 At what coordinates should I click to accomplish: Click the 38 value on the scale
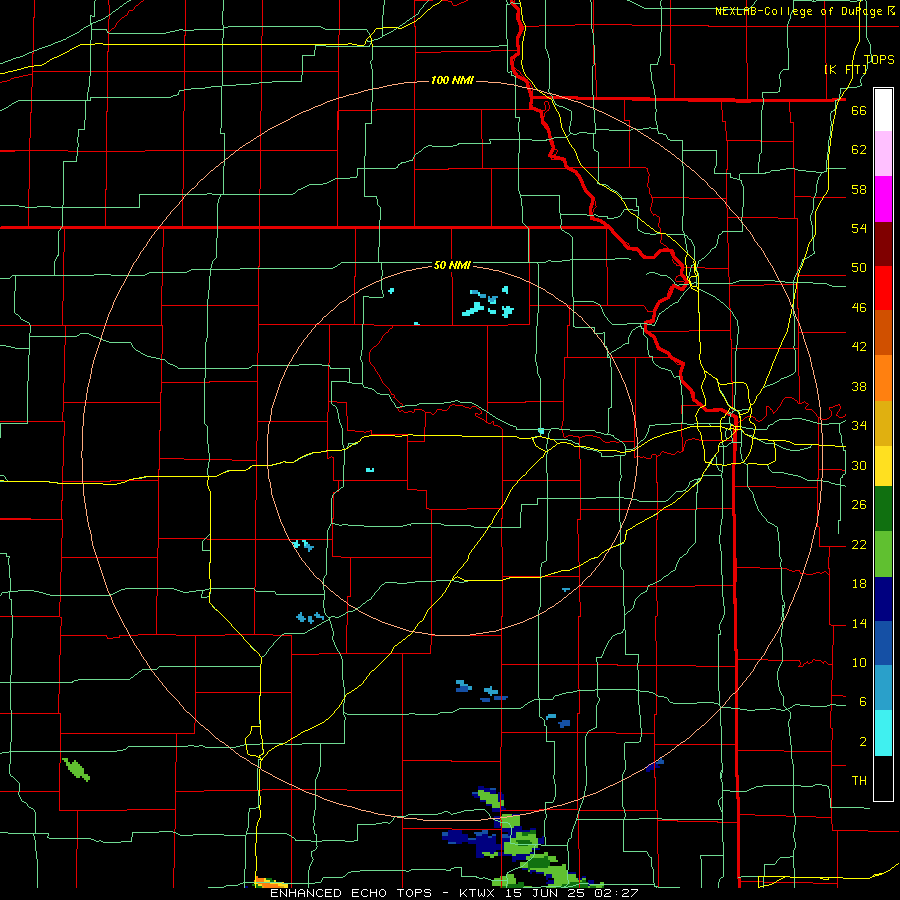point(859,386)
